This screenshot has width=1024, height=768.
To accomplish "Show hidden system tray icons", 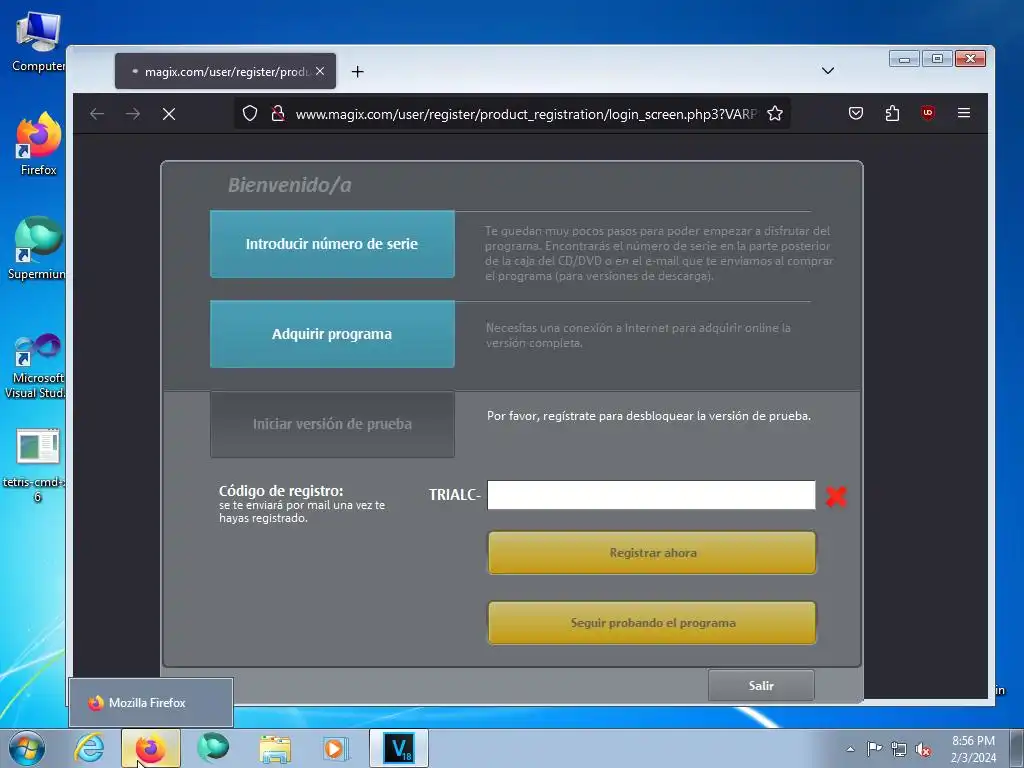I will (x=850, y=749).
